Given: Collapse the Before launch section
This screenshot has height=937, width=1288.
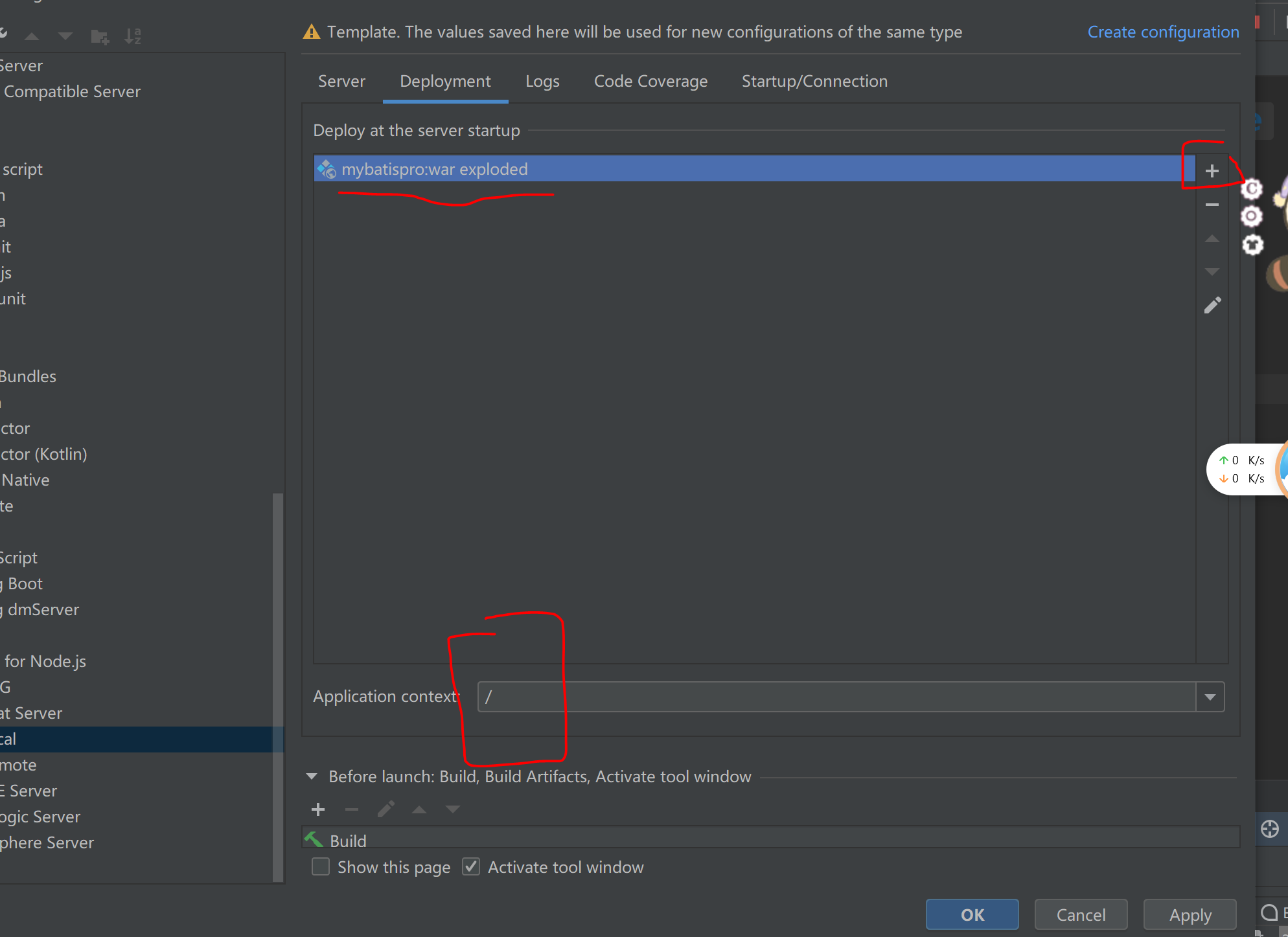Looking at the screenshot, I should [312, 776].
